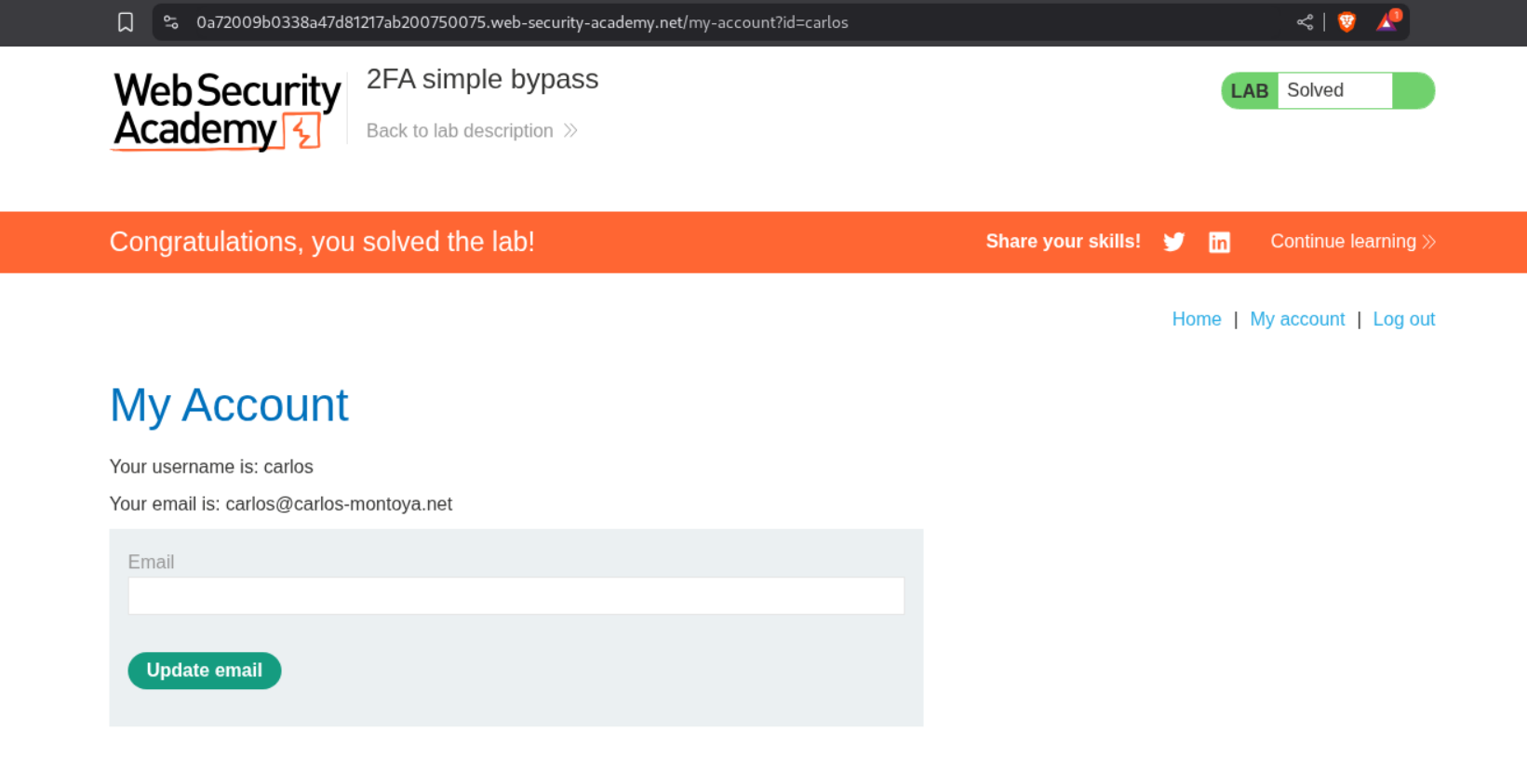
Task: Select the Log out navigation link
Action: click(x=1403, y=319)
